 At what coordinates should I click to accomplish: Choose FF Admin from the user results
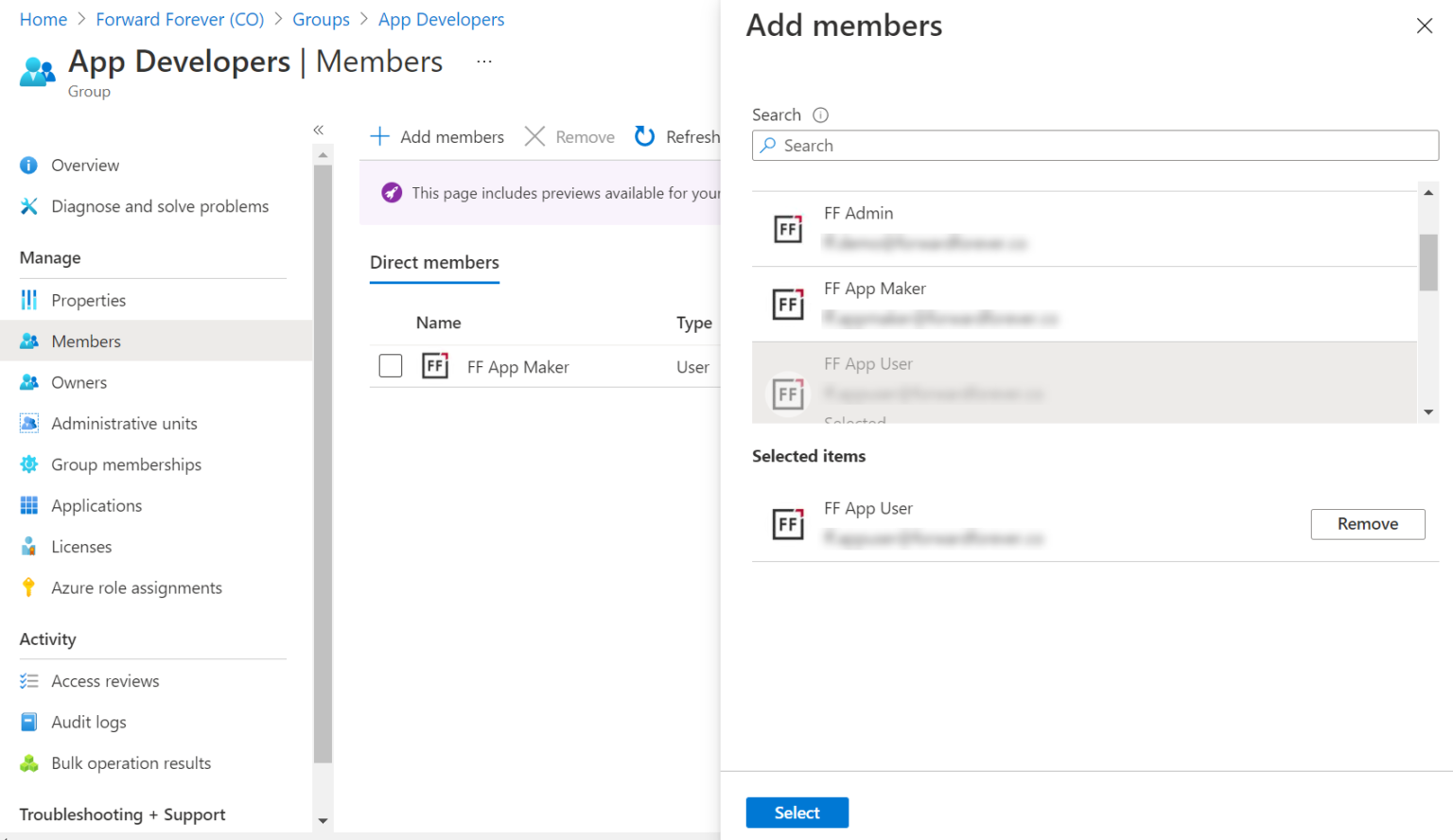click(x=1085, y=229)
